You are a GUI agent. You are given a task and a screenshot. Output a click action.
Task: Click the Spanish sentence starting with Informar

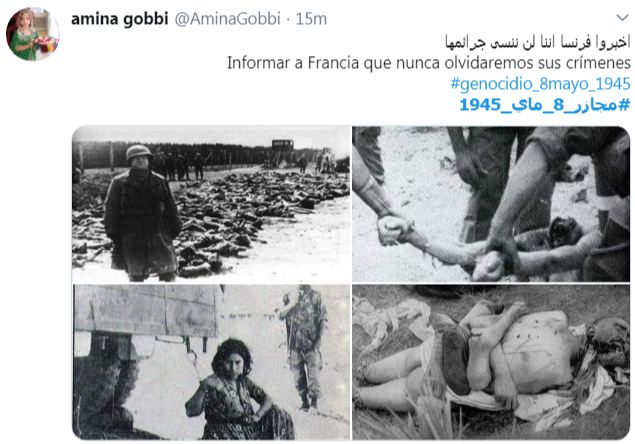click(x=428, y=63)
